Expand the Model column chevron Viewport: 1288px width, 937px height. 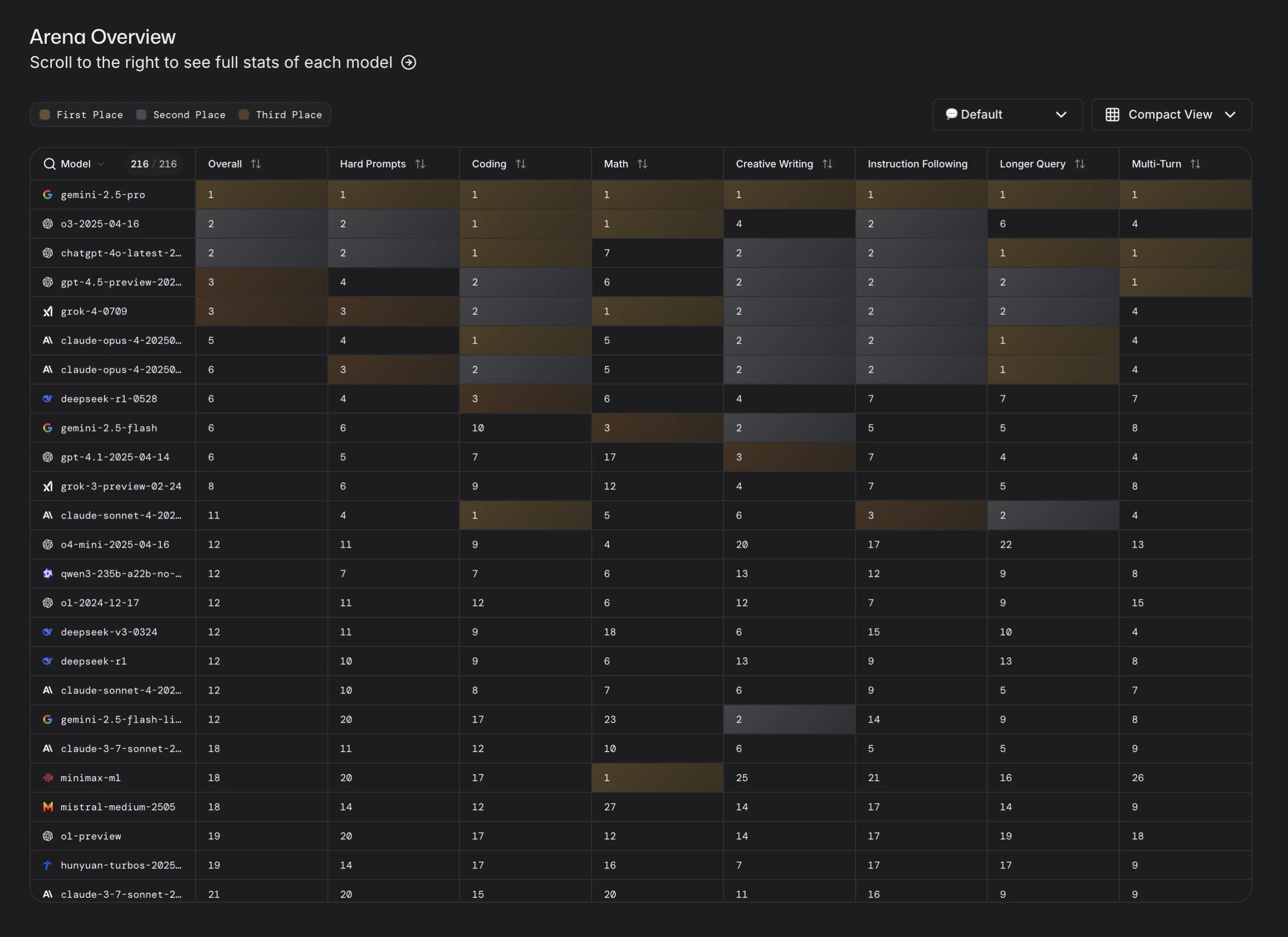[101, 164]
